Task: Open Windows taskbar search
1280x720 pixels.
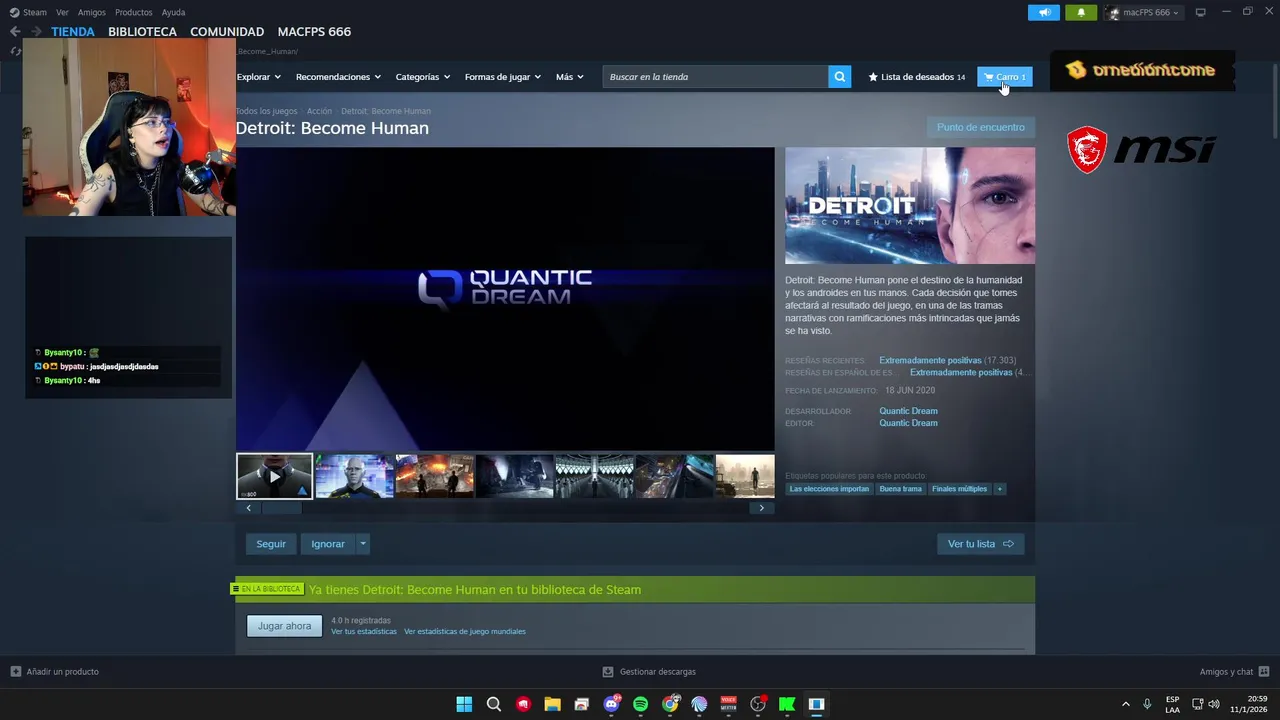Action: pyautogui.click(x=493, y=704)
